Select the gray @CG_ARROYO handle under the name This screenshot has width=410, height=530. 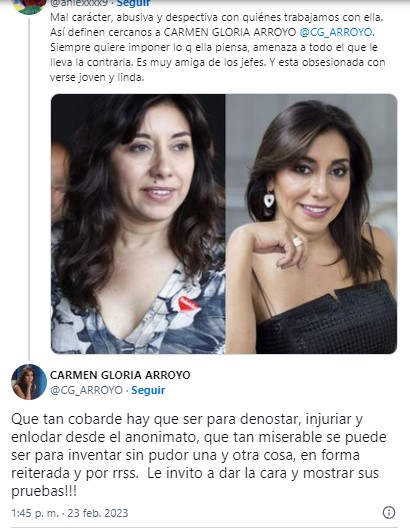point(87,390)
